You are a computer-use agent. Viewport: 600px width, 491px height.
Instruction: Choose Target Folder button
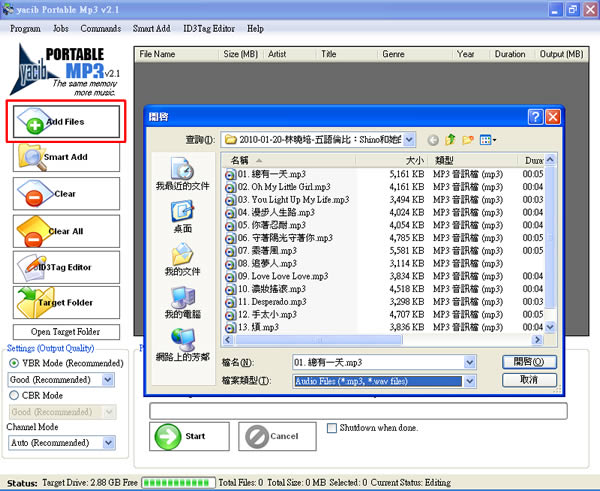[x=66, y=302]
